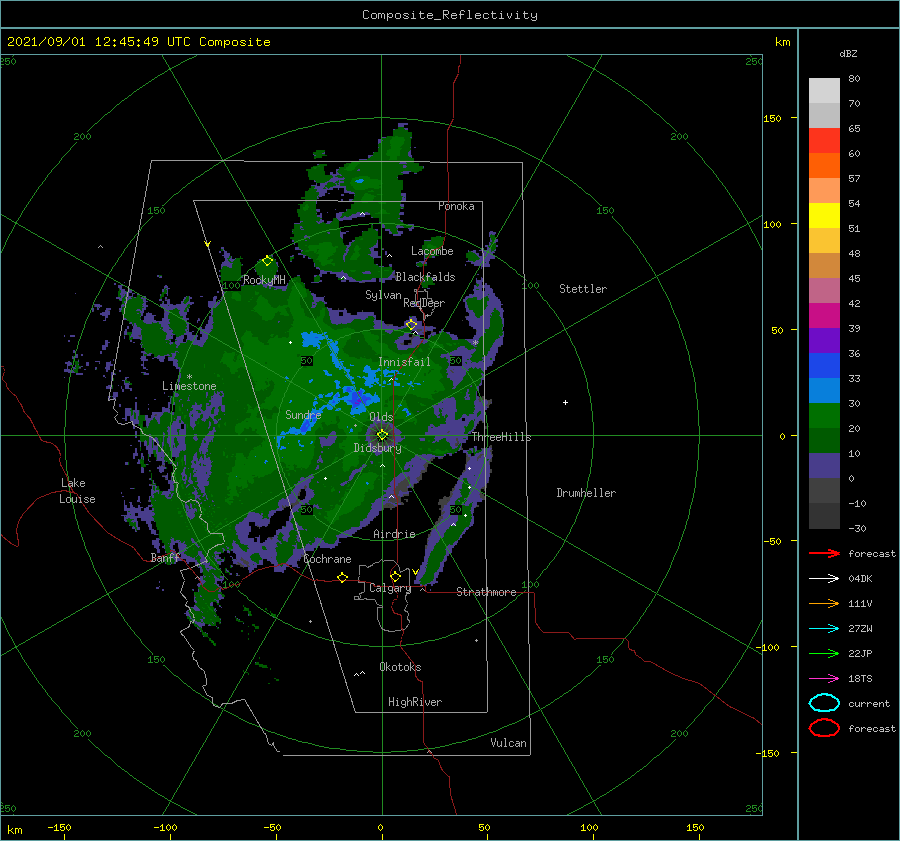900x841 pixels.
Task: Click the 65 dBZ red color swatch
Action: point(824,140)
